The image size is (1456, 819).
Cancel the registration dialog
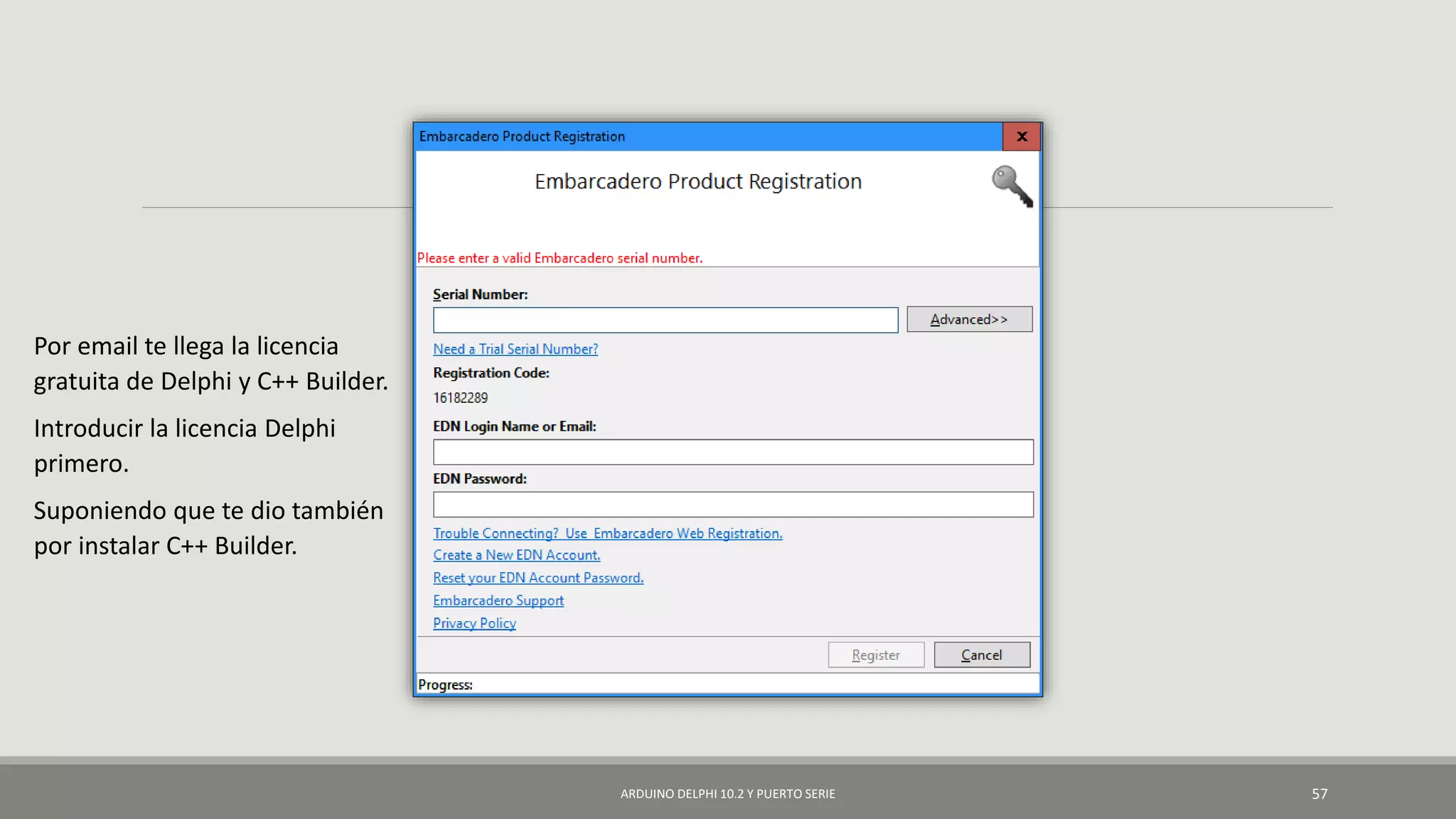(982, 655)
